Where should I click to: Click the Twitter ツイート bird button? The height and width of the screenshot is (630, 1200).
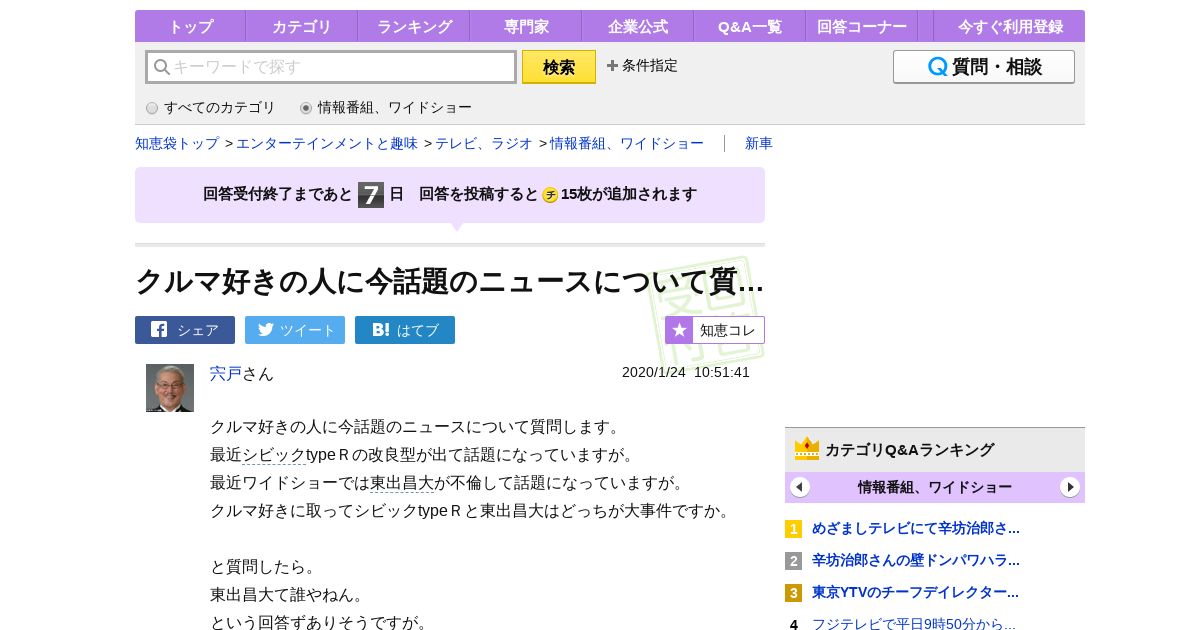pyautogui.click(x=295, y=330)
